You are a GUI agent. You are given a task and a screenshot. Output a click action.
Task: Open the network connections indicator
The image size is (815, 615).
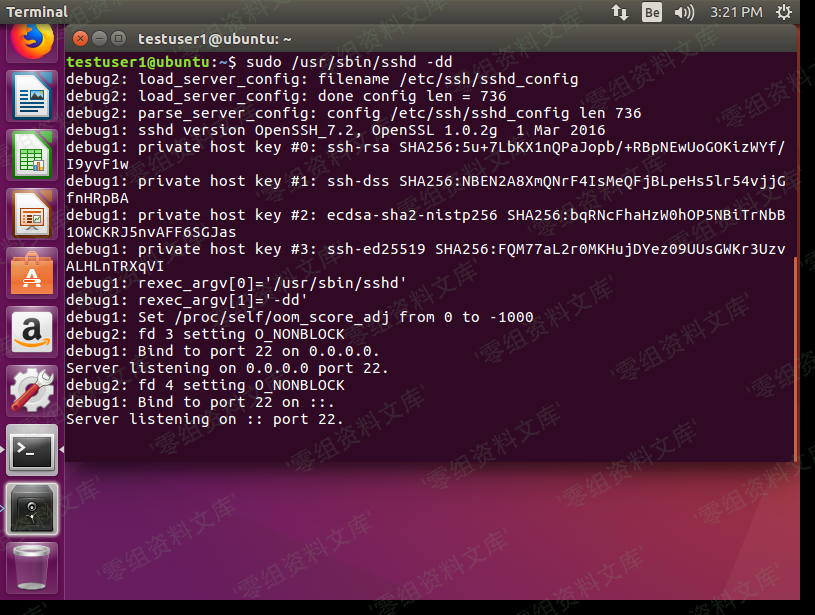[620, 12]
